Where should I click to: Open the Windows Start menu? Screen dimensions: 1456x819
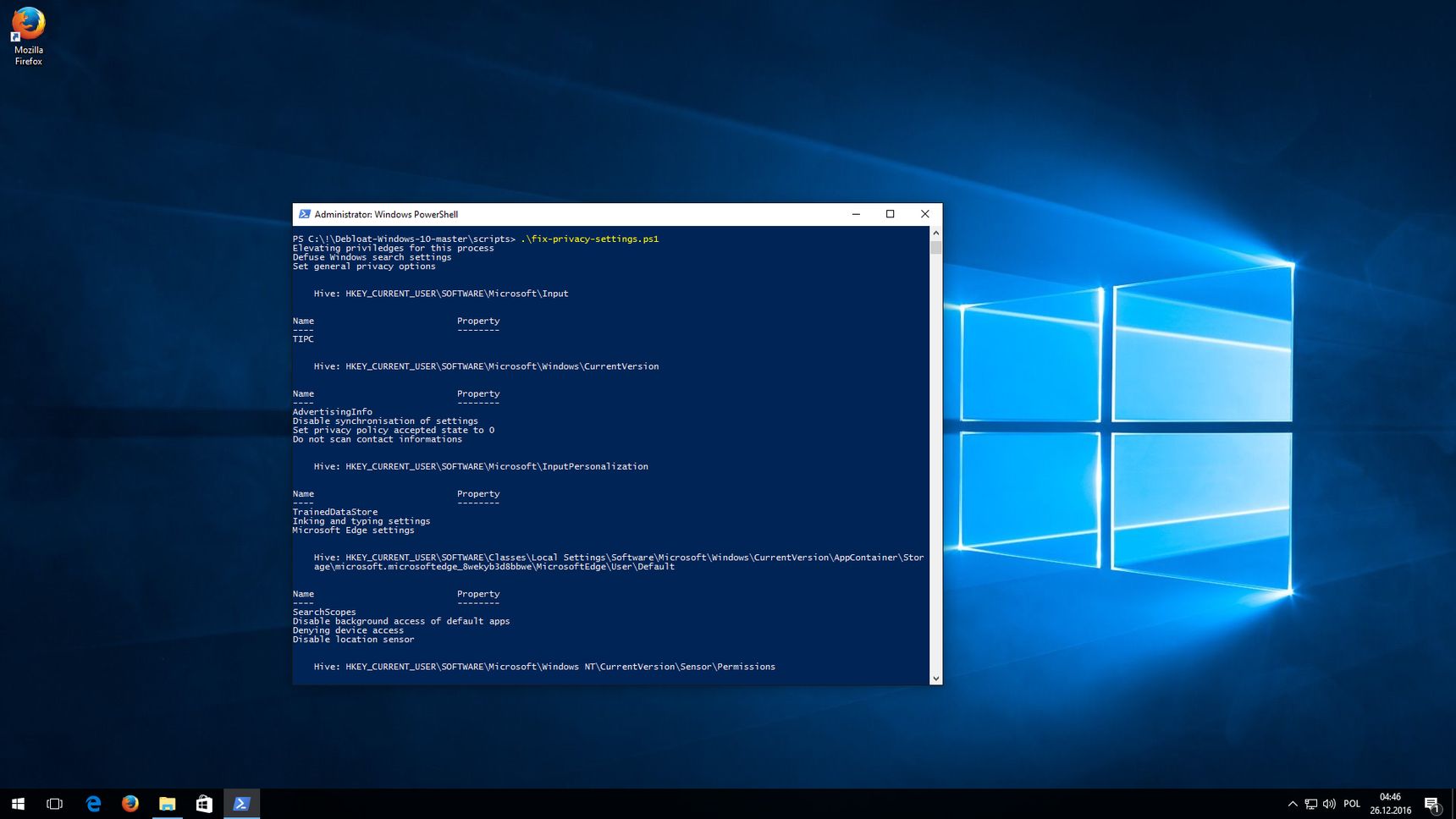pos(18,804)
